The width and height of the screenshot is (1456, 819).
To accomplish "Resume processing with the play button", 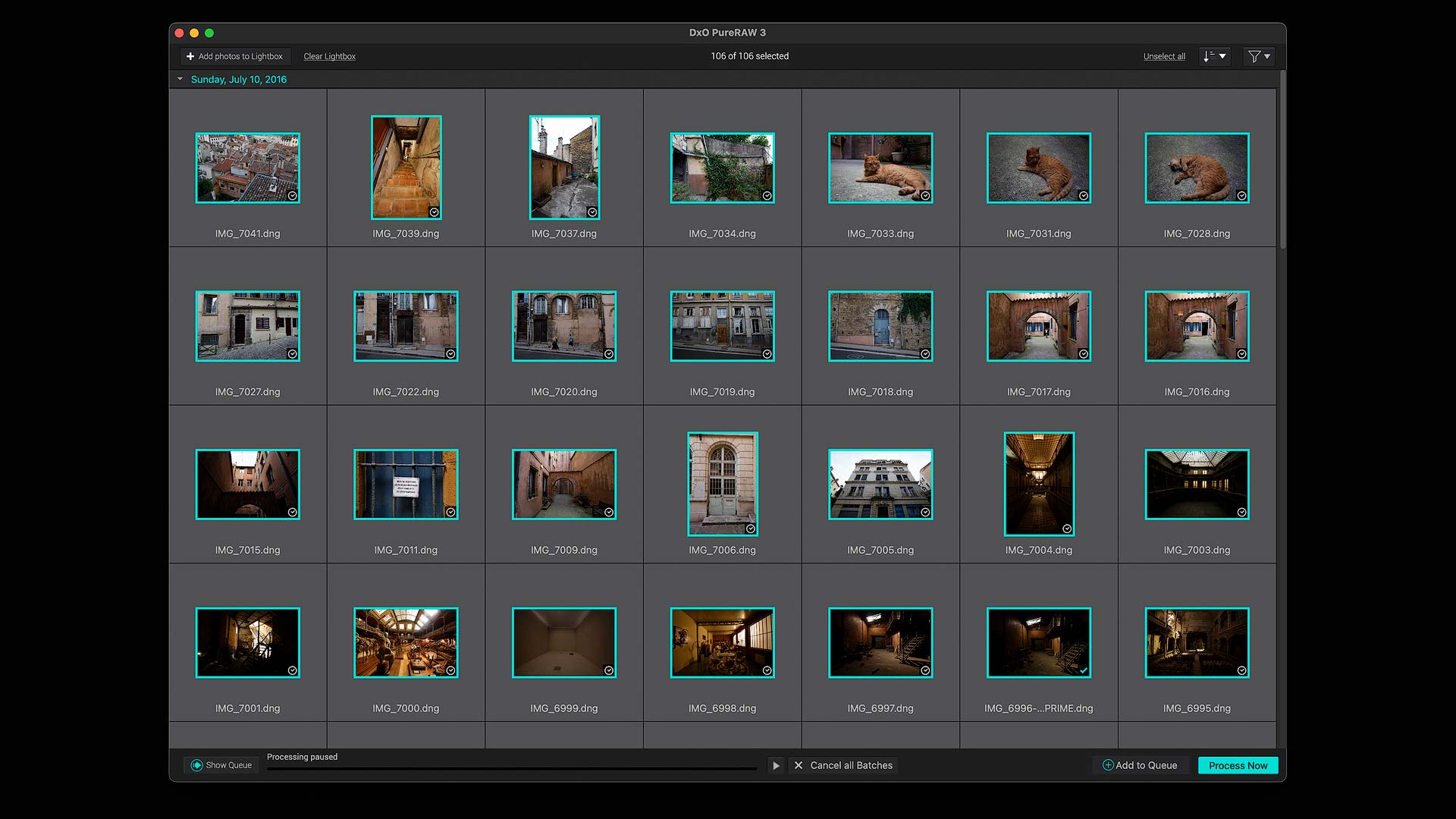I will [775, 766].
